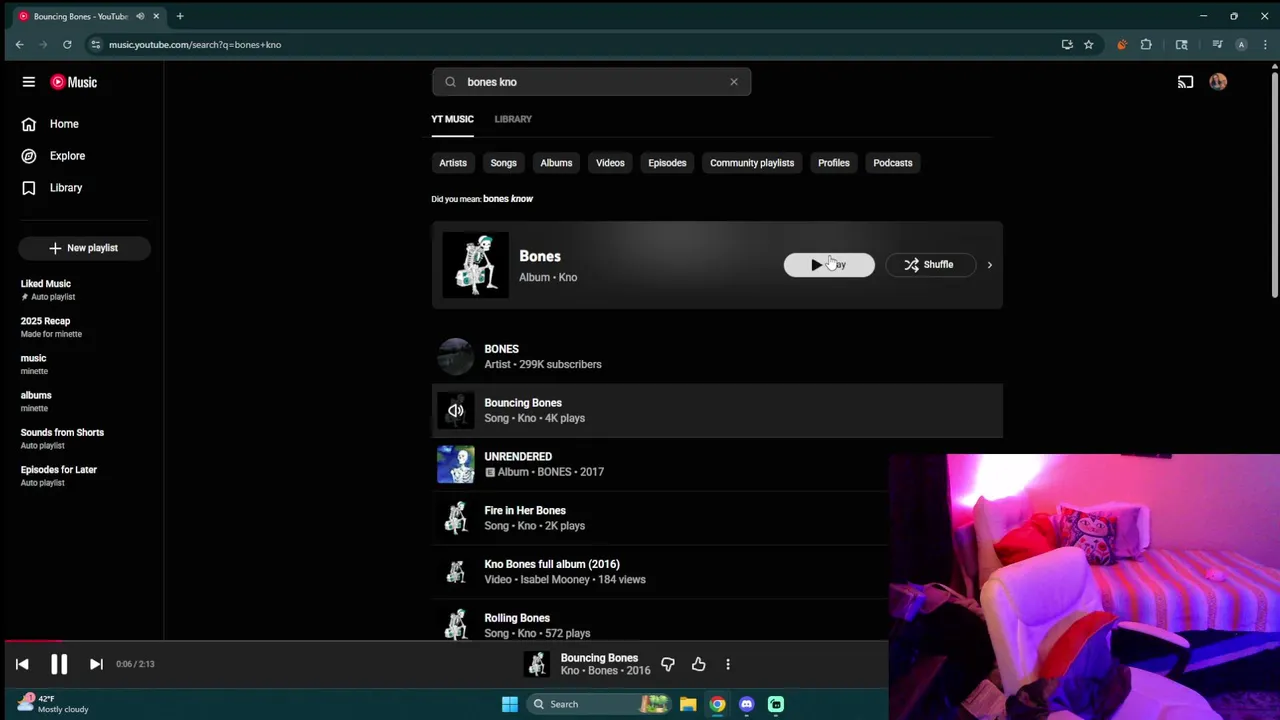Filter results by Podcasts
Image resolution: width=1280 pixels, height=720 pixels.
pos(893,163)
